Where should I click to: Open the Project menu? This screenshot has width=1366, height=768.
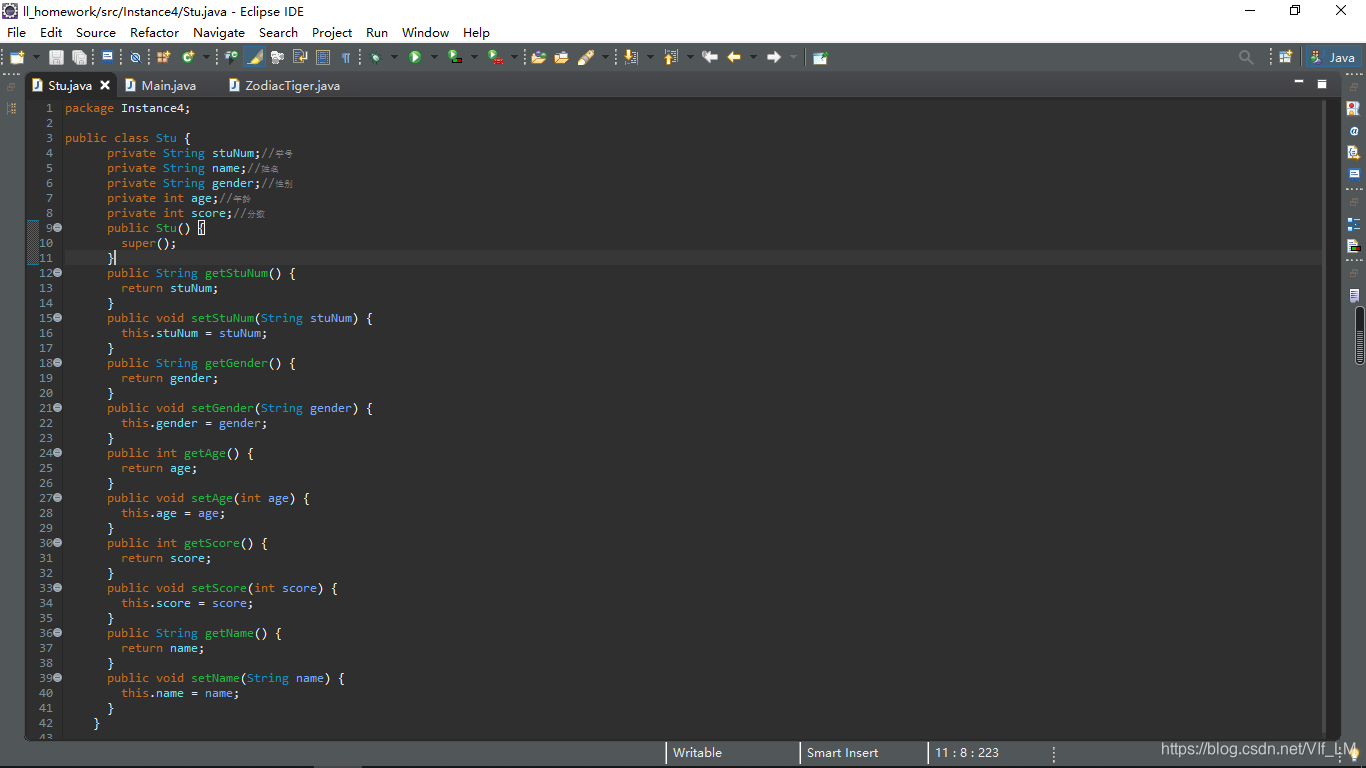(332, 32)
